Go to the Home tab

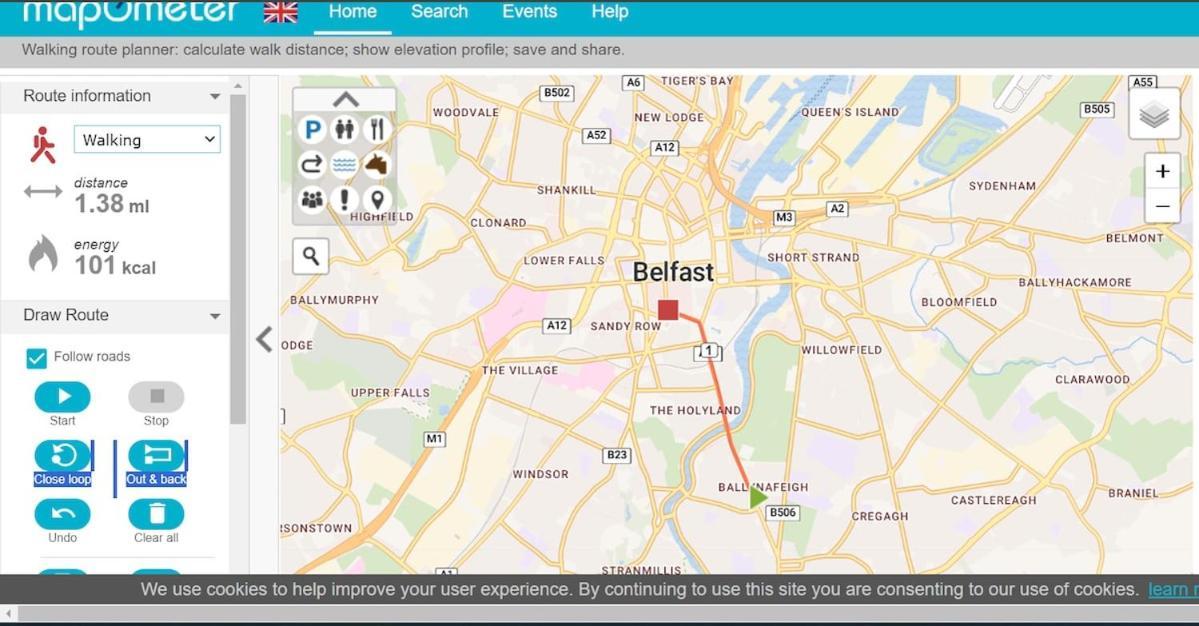353,12
